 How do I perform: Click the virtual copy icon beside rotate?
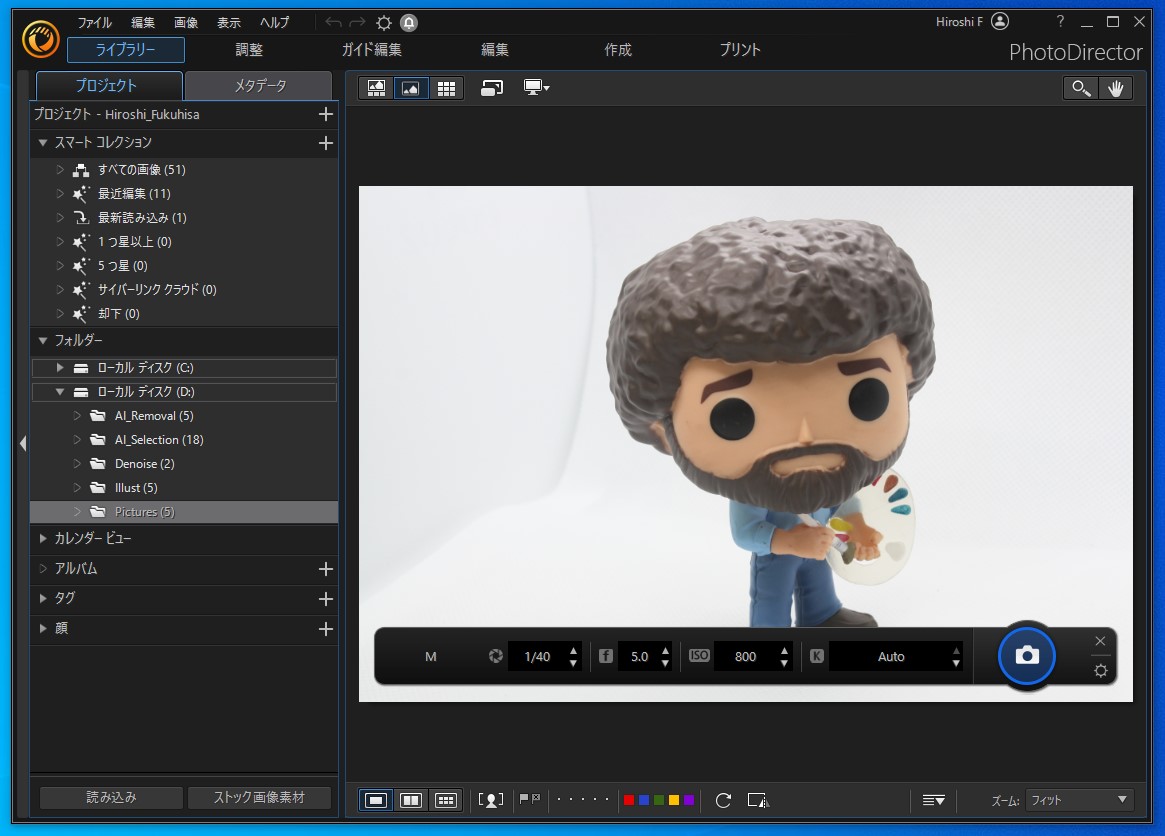758,800
